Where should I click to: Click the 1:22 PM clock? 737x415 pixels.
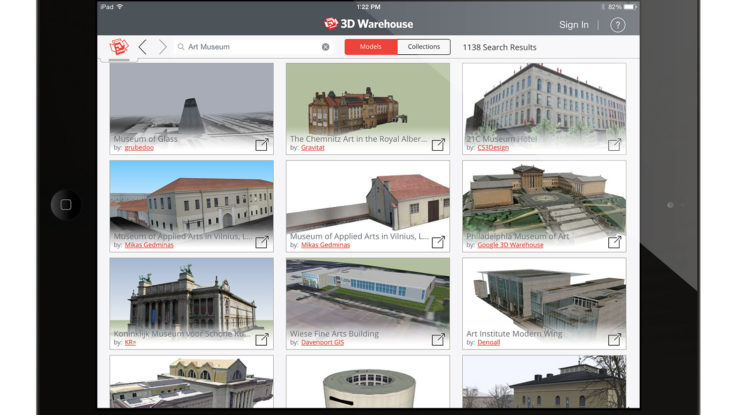point(368,7)
